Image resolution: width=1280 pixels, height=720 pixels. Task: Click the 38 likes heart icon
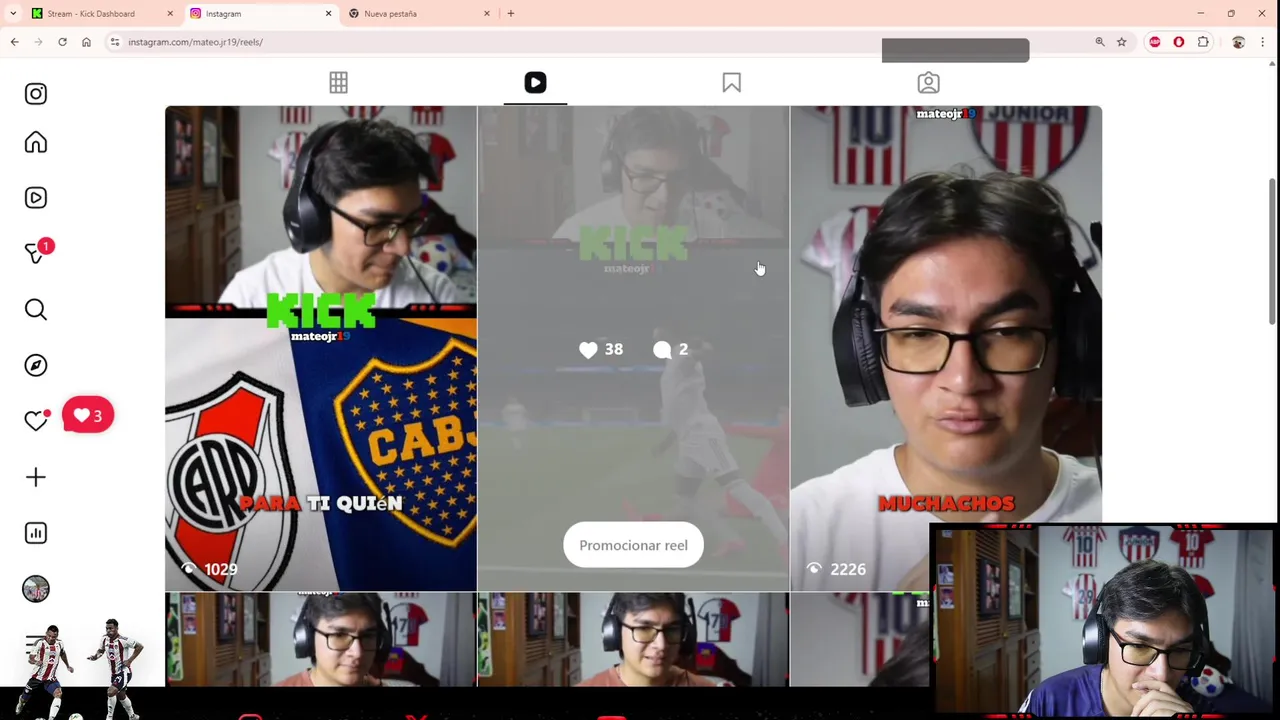[588, 349]
